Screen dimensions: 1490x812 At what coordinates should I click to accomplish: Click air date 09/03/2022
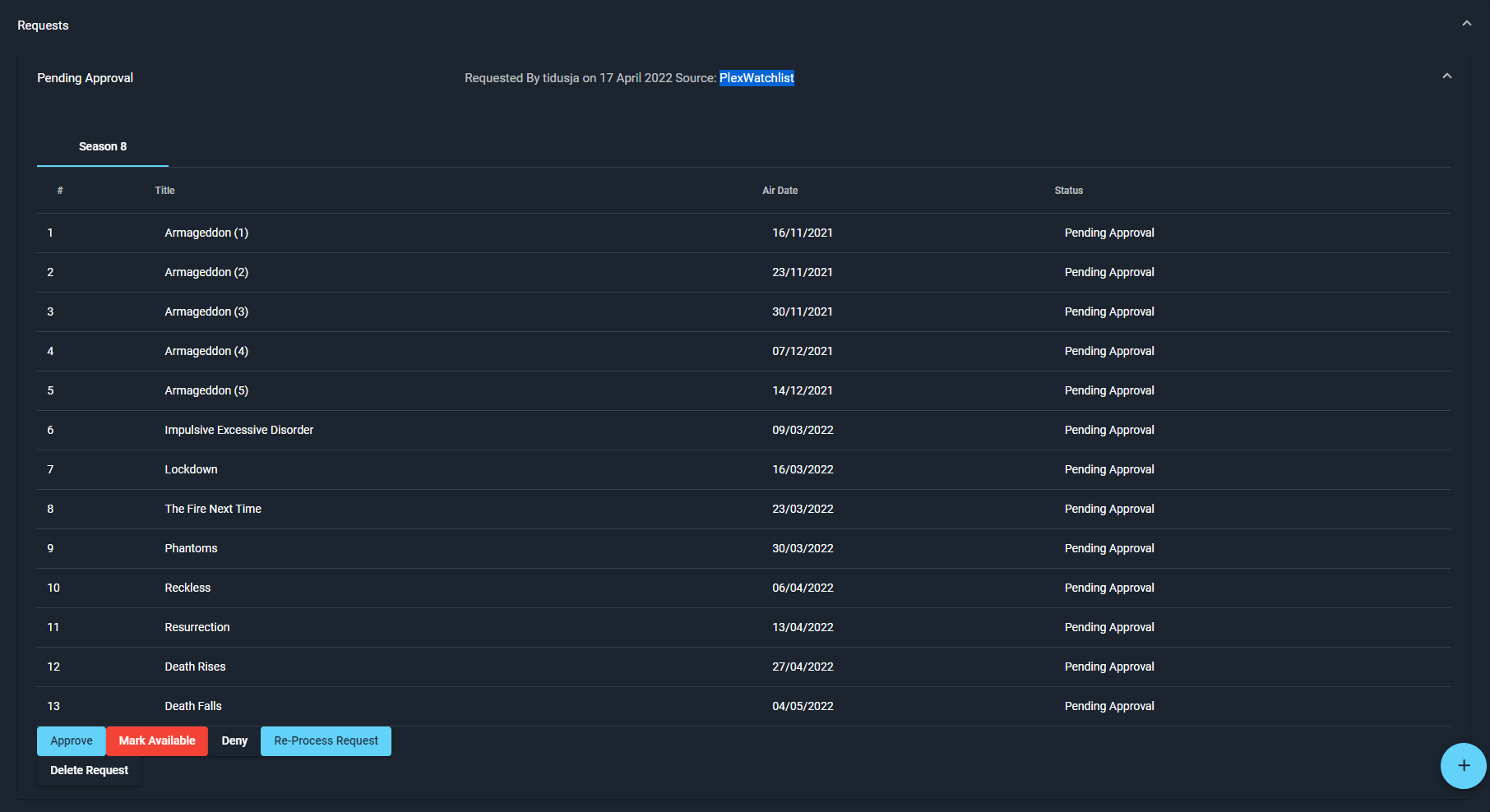(803, 430)
